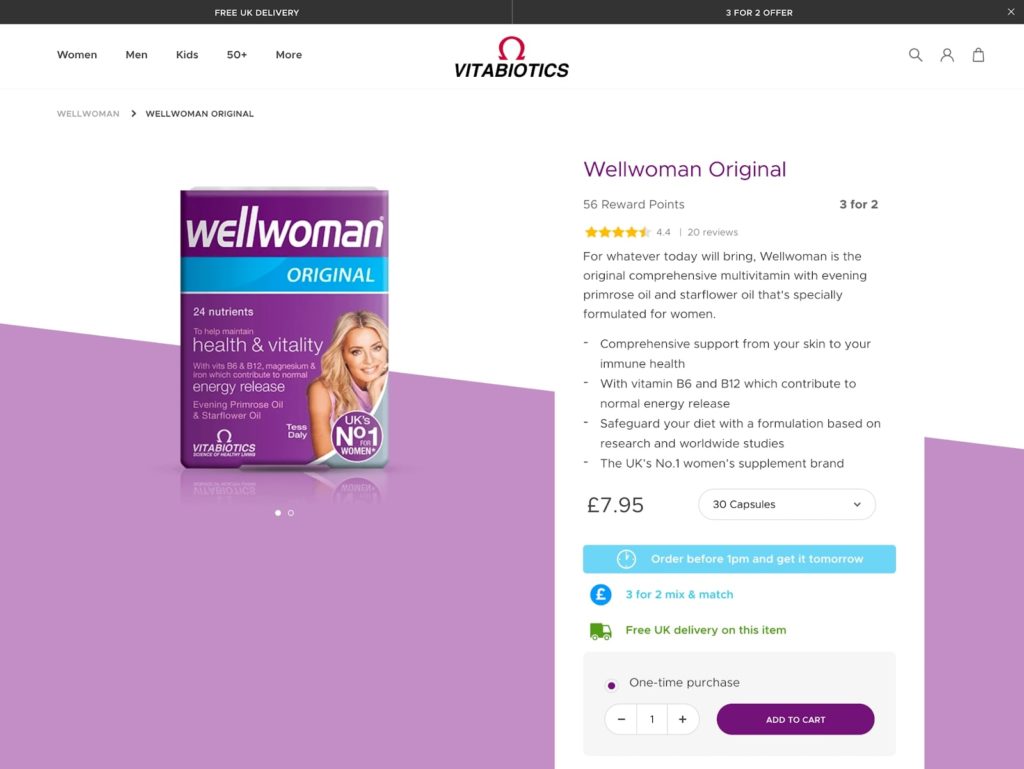Open the user account icon

click(x=947, y=55)
